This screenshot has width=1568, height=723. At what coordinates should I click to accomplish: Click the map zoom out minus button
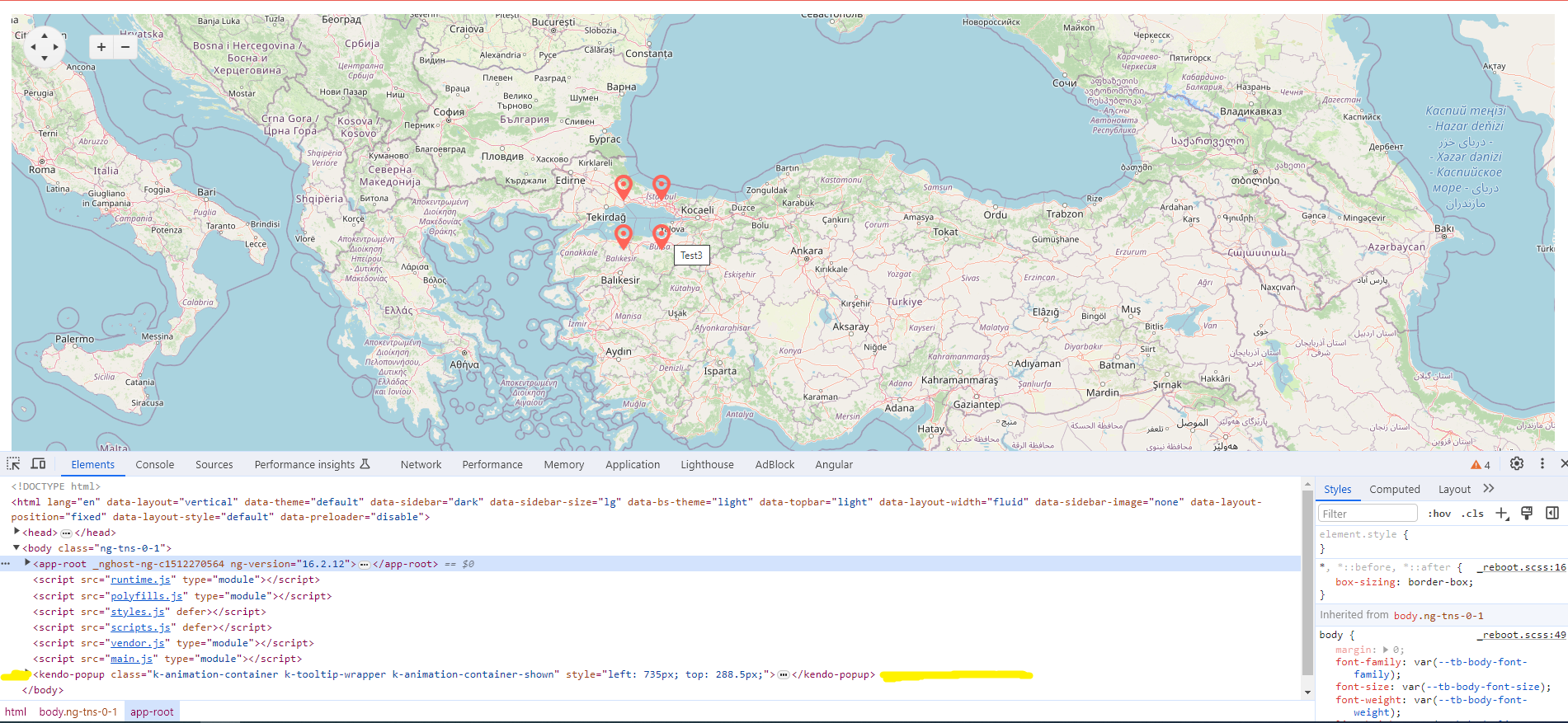tap(125, 47)
